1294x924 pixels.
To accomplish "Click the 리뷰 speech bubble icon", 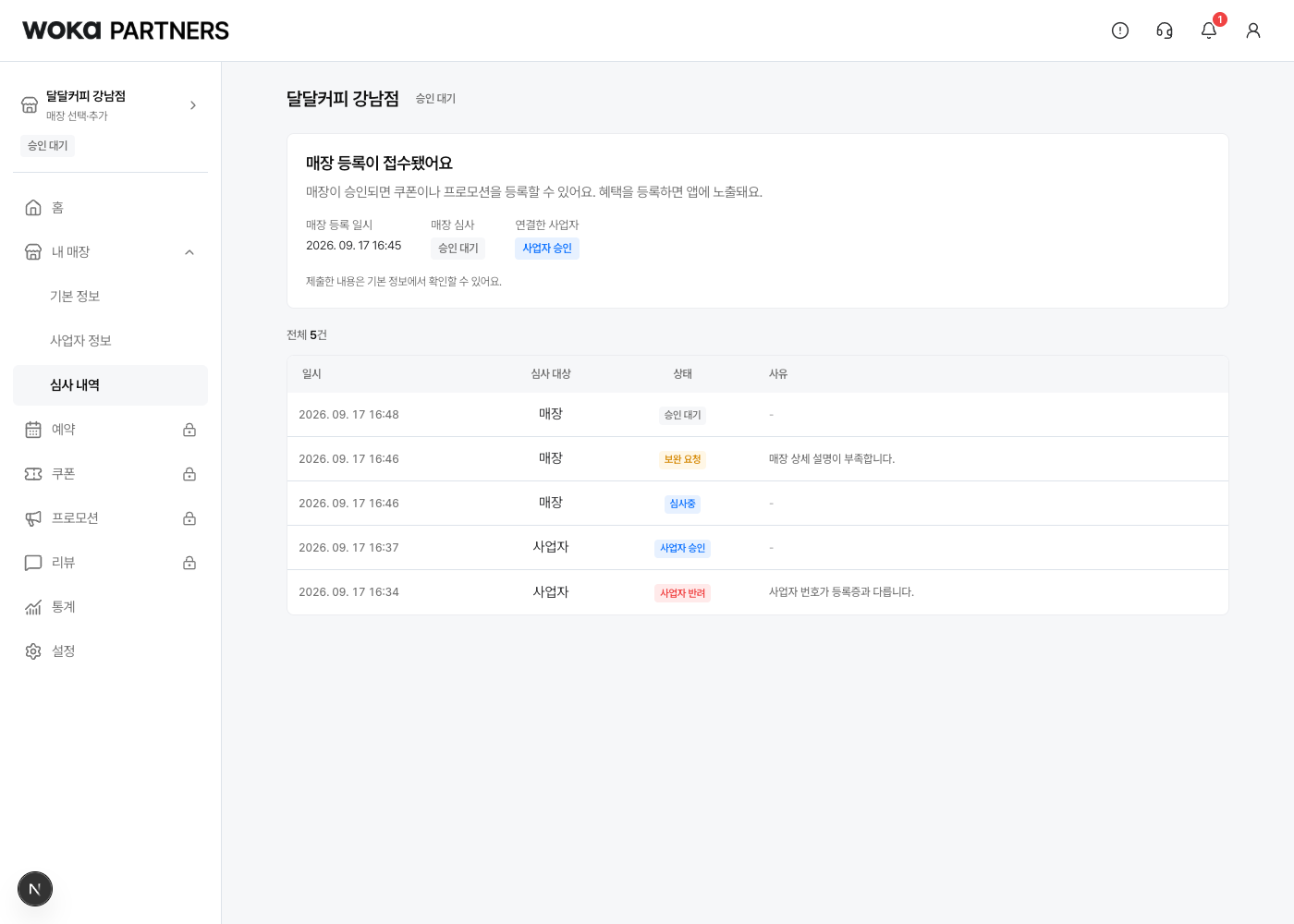I will (x=33, y=563).
